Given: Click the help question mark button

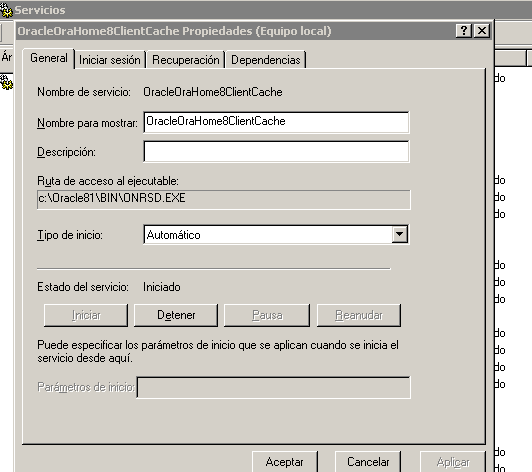Looking at the screenshot, I should tap(463, 31).
